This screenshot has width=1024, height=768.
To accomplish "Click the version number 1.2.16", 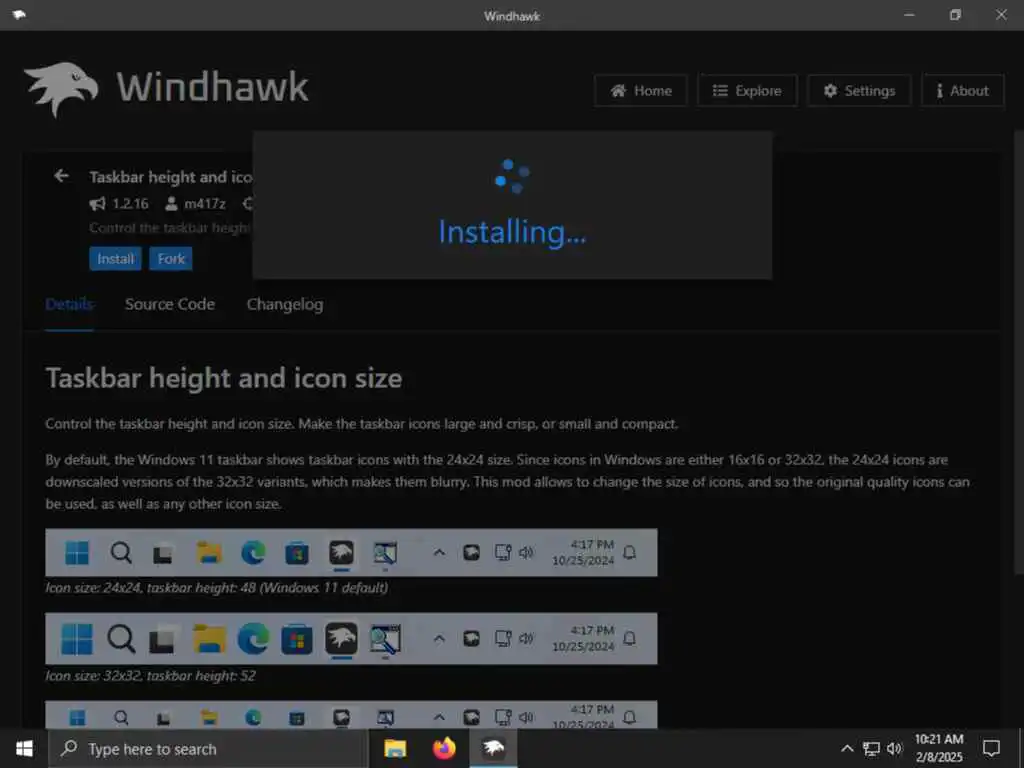I will (131, 204).
